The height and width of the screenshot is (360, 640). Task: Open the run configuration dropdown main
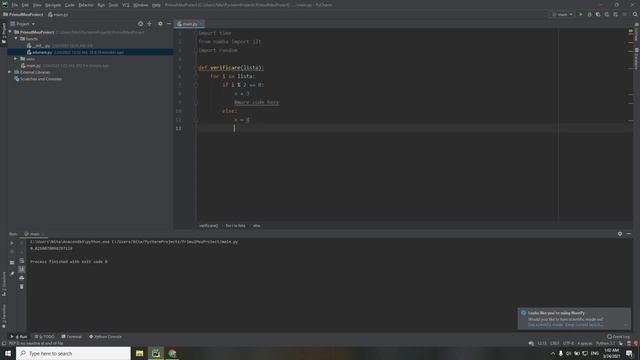[562, 14]
